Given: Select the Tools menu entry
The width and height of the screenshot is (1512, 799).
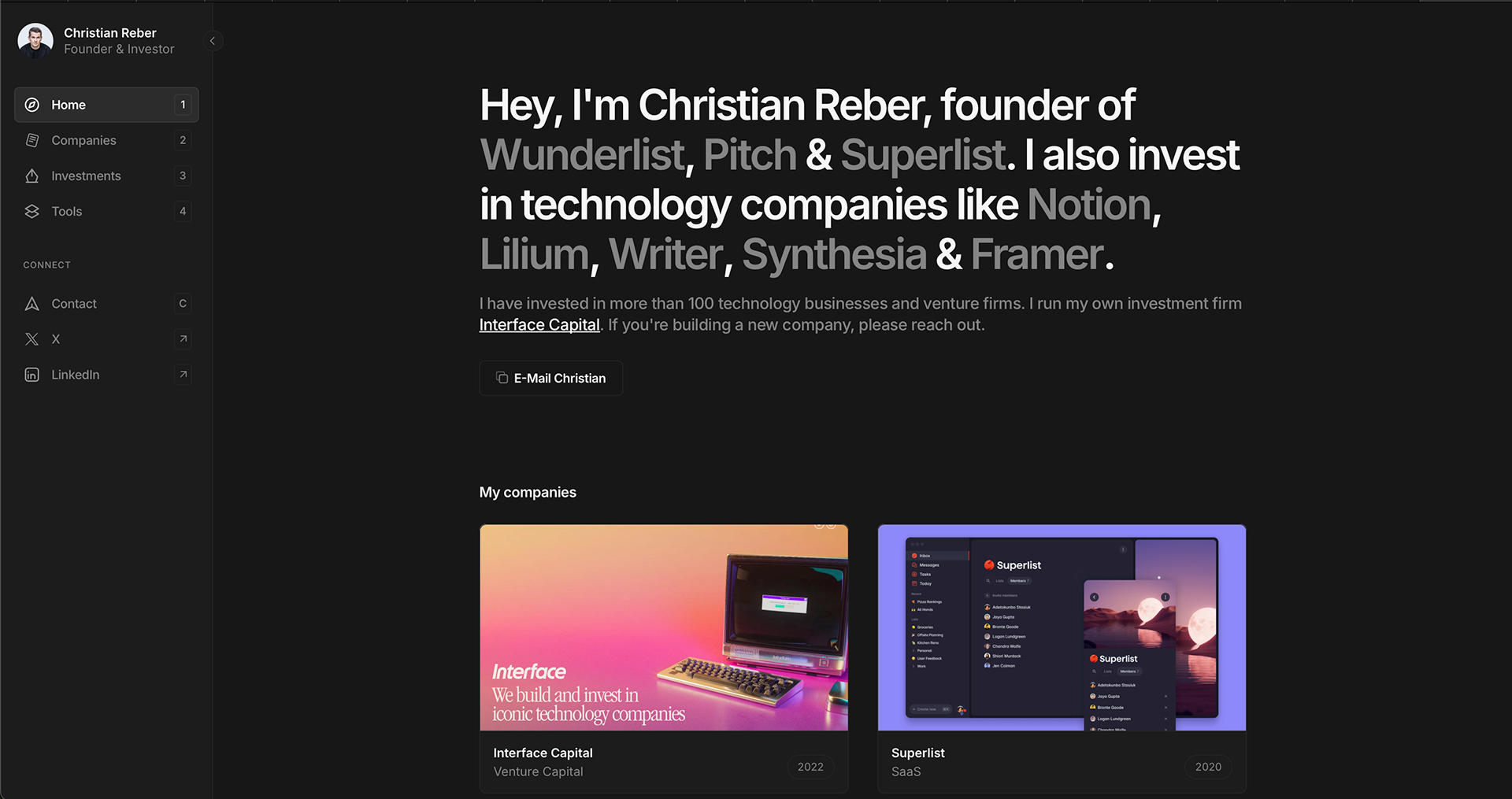Looking at the screenshot, I should point(106,211).
